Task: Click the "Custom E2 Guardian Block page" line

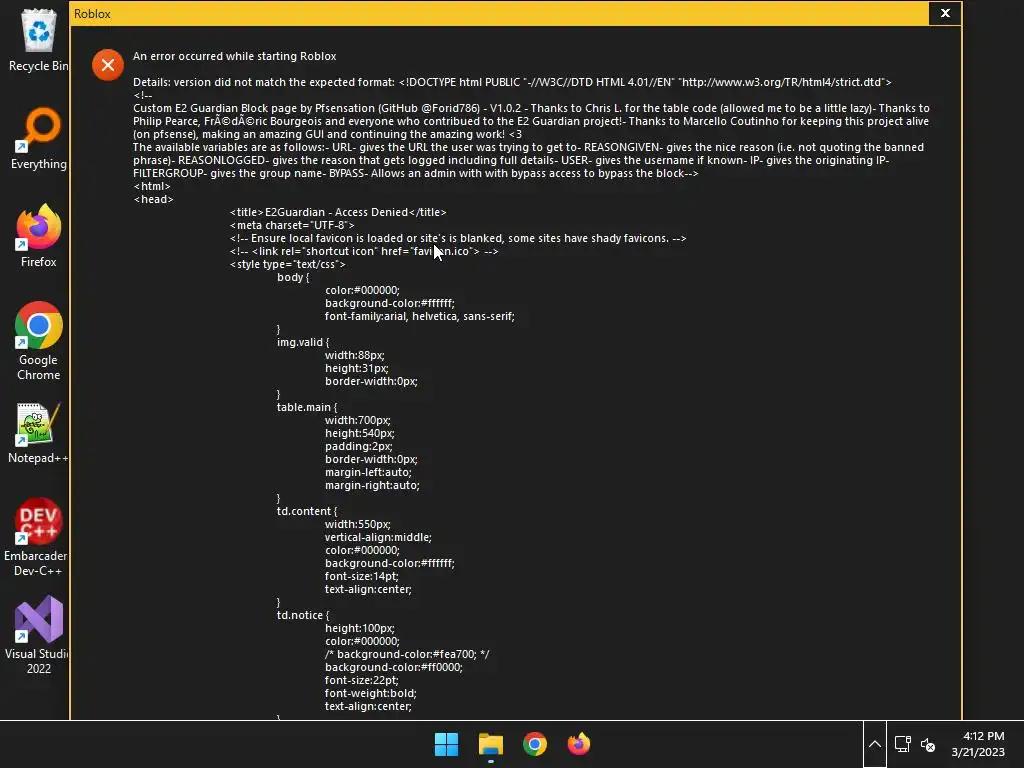Action: [x=531, y=108]
